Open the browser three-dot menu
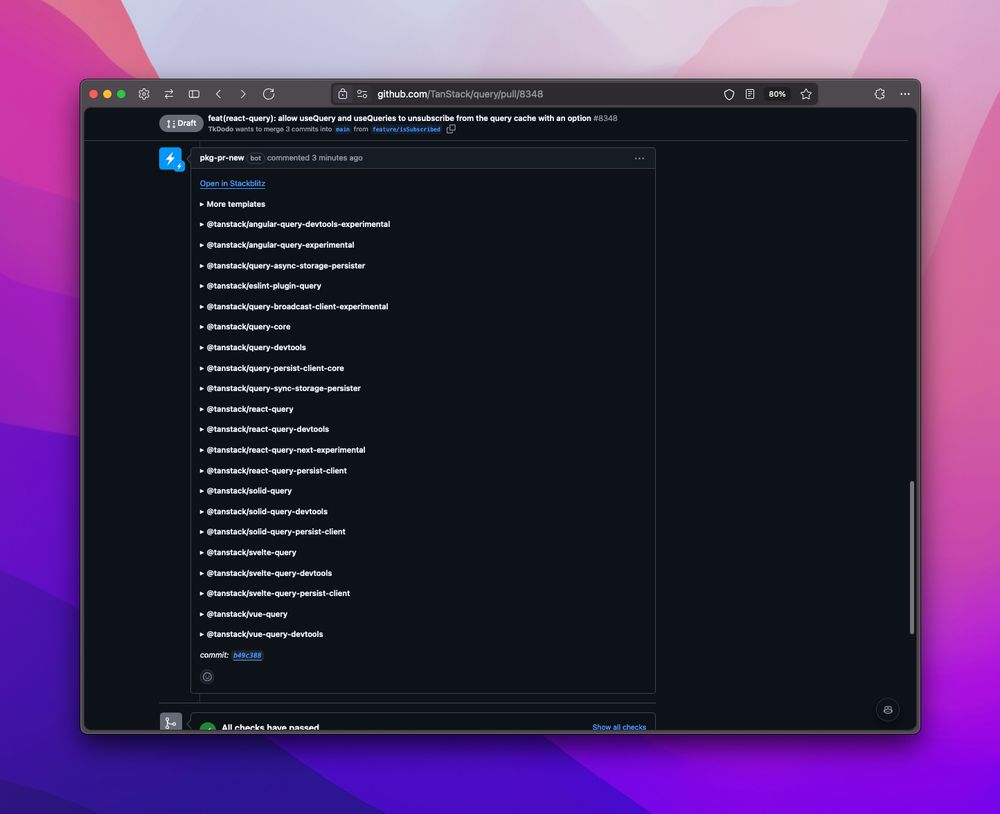 tap(905, 94)
